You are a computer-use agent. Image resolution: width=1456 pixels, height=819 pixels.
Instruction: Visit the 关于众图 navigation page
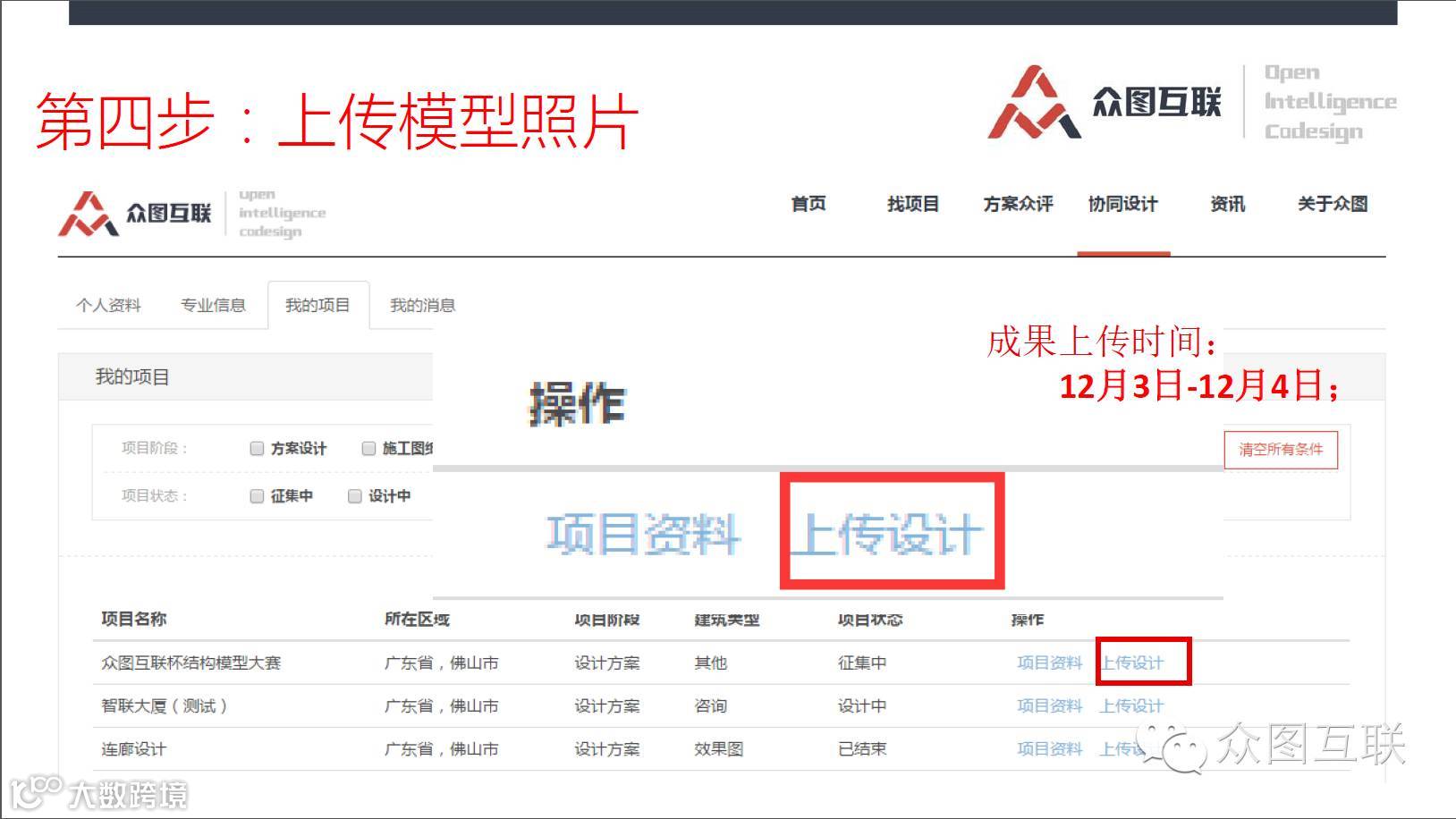point(1333,204)
